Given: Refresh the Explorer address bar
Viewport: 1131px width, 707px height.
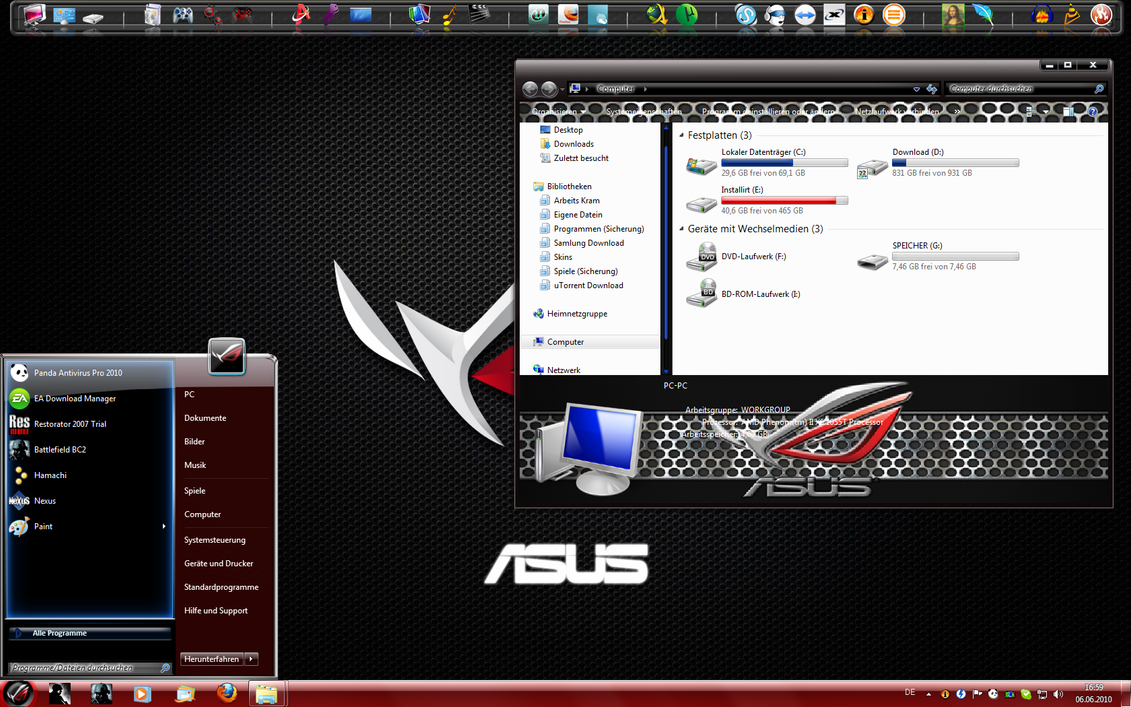Looking at the screenshot, I should (932, 89).
